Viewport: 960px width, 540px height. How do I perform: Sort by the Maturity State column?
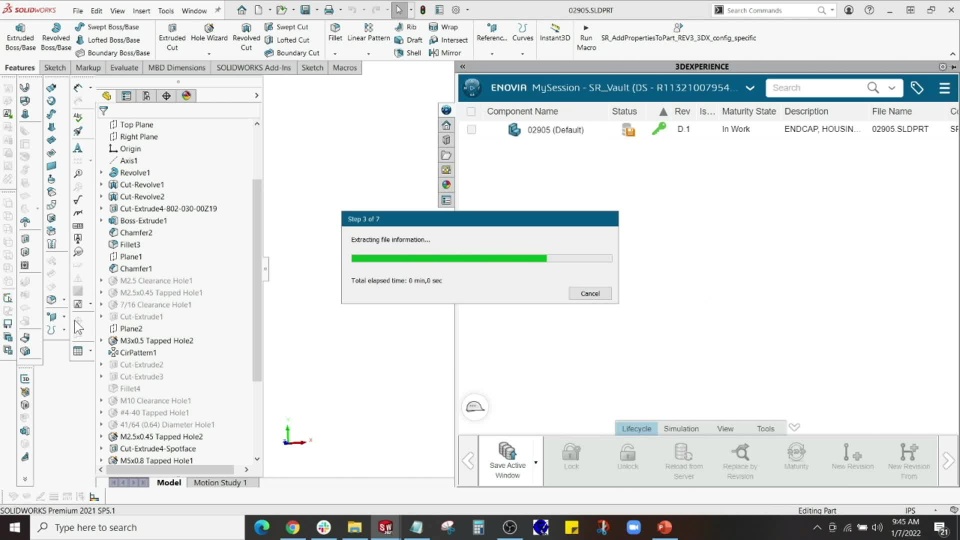coord(748,111)
